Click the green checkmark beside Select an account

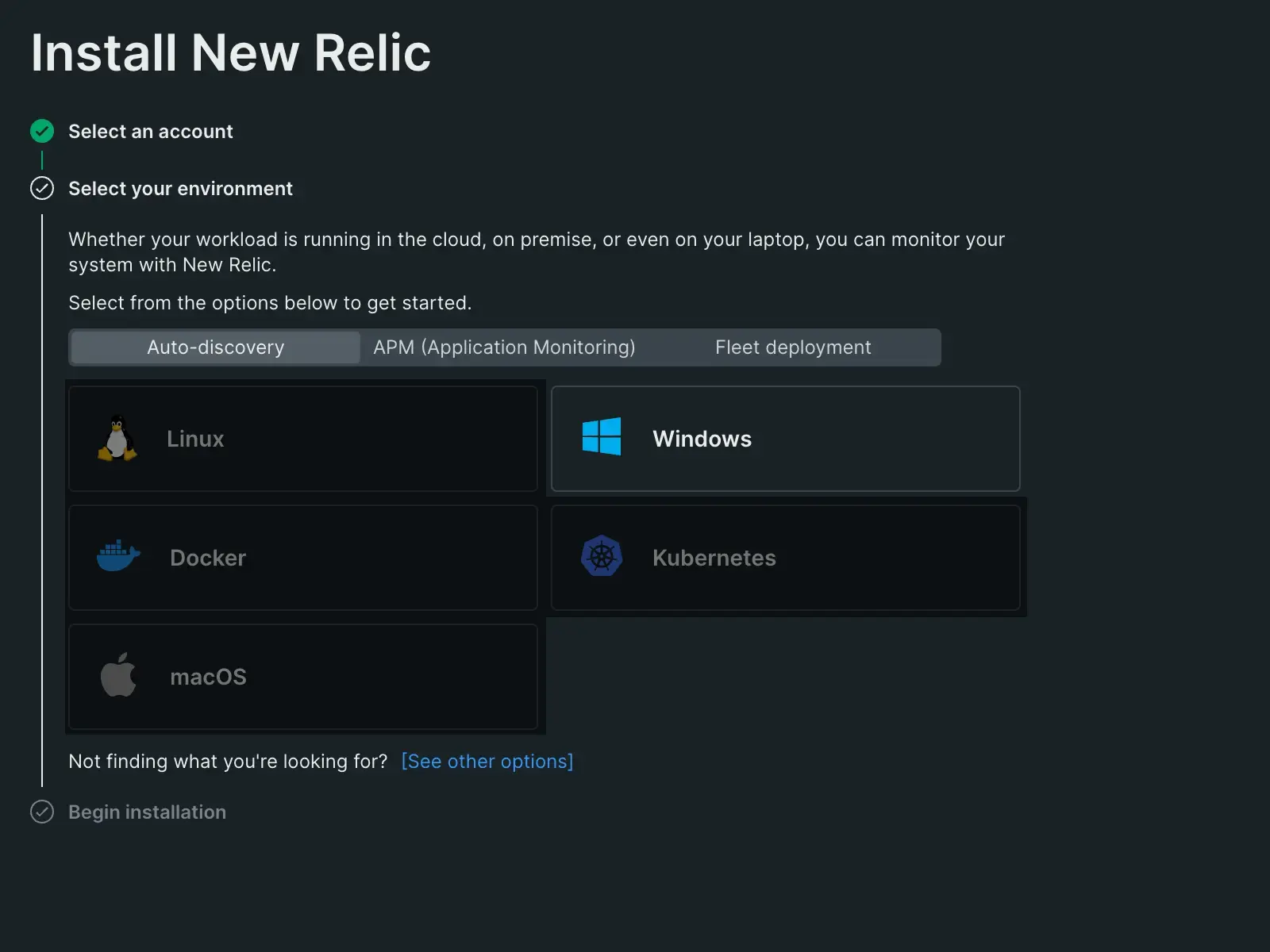tap(42, 132)
